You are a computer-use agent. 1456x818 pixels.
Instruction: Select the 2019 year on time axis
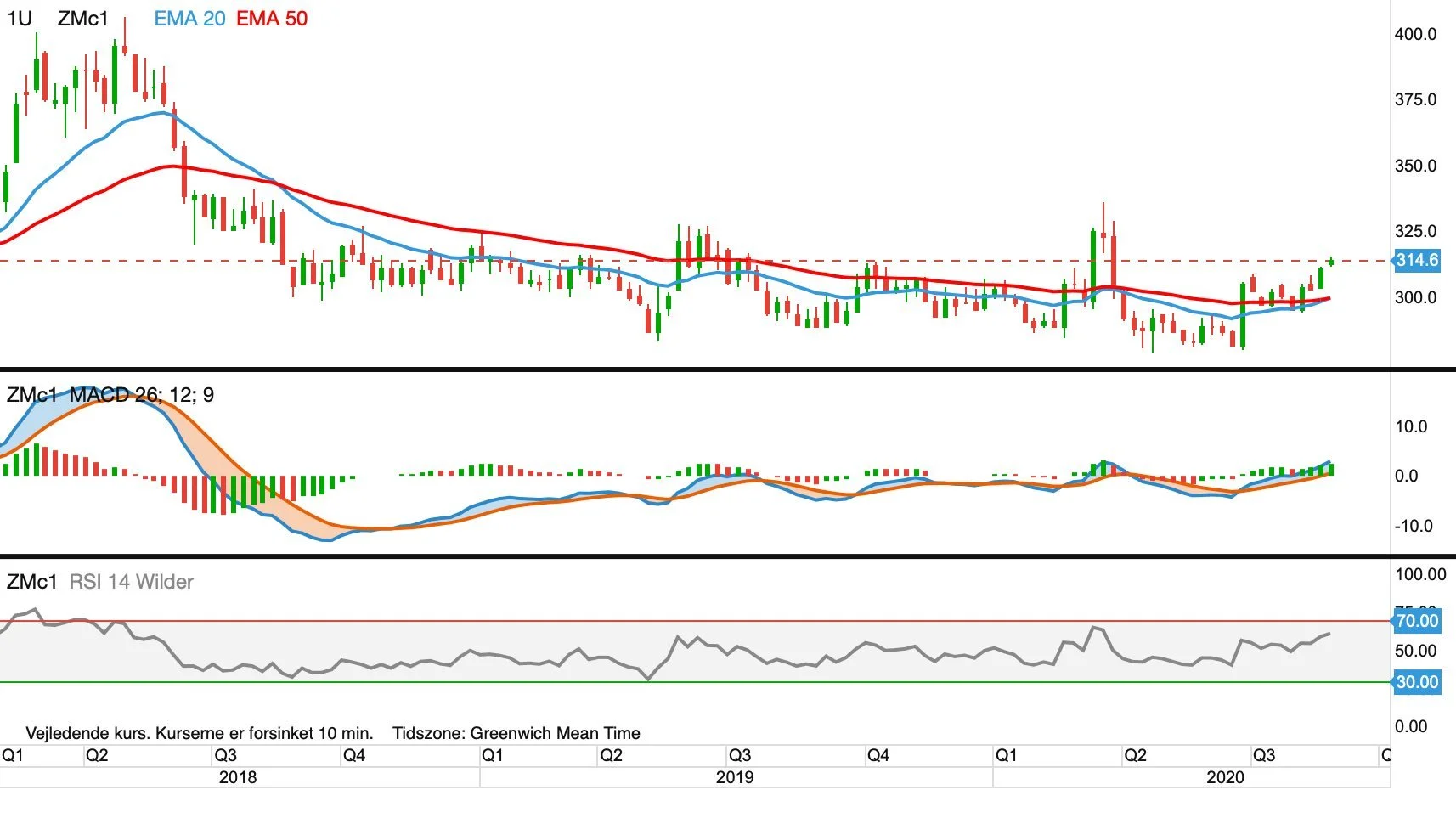tap(735, 777)
